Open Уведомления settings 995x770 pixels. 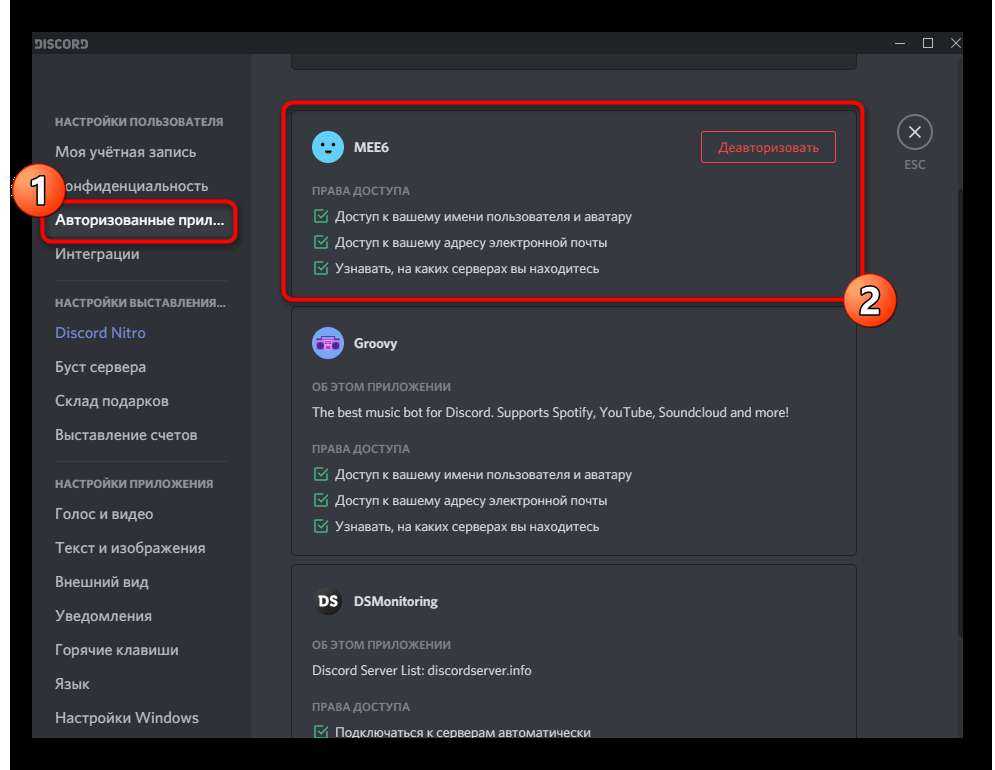(103, 616)
